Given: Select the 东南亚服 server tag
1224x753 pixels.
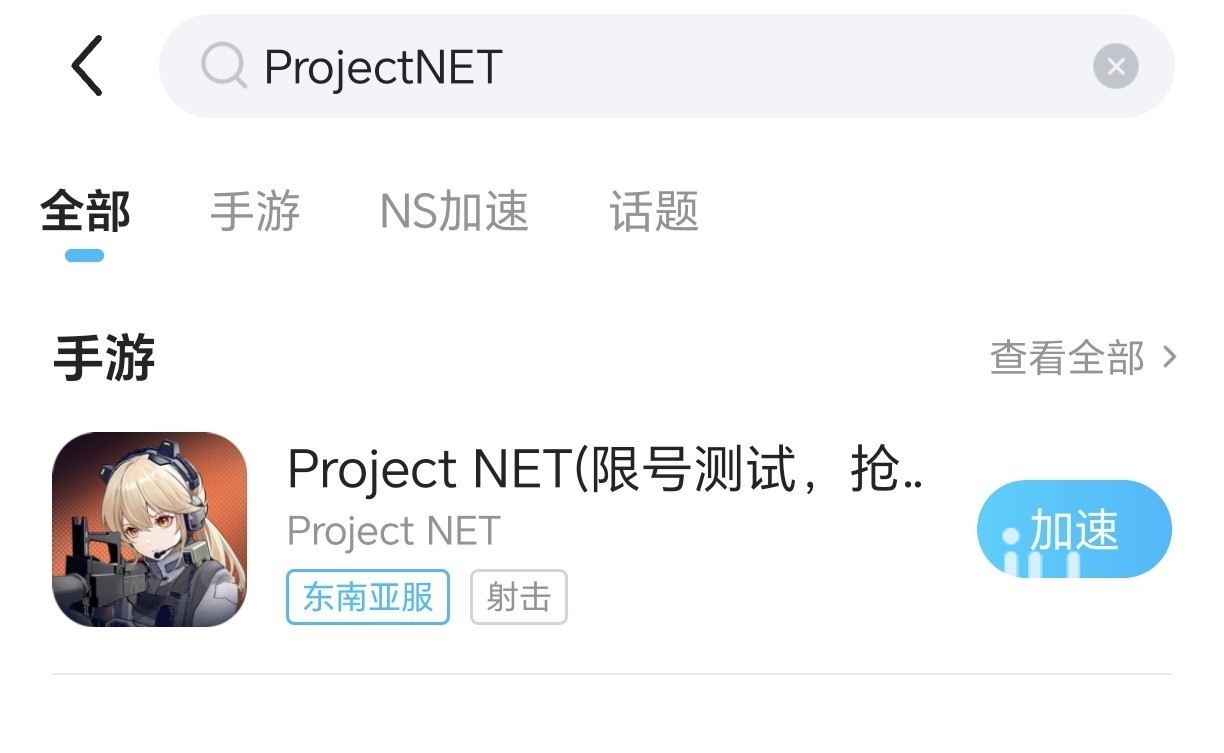Looking at the screenshot, I should pos(368,597).
